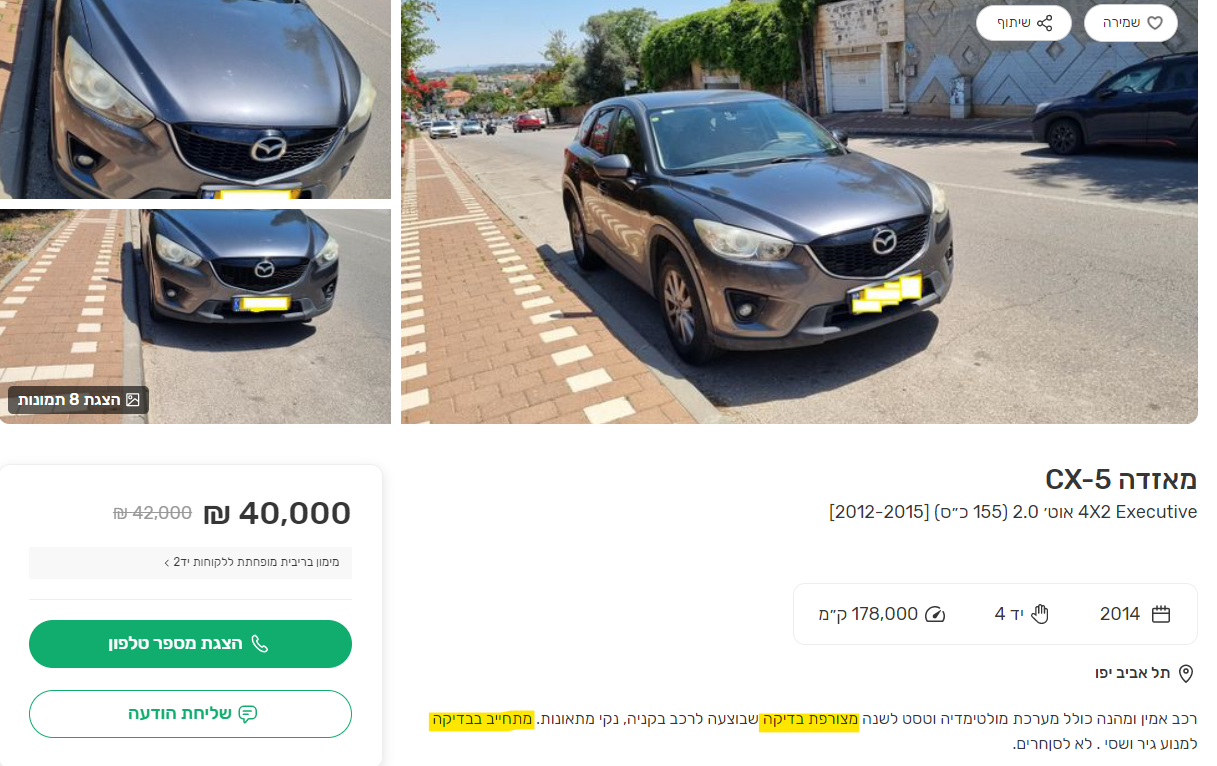1217x766 pixels.
Task: Click the highlighted מצורפת בדיקה text
Action: pos(809,720)
